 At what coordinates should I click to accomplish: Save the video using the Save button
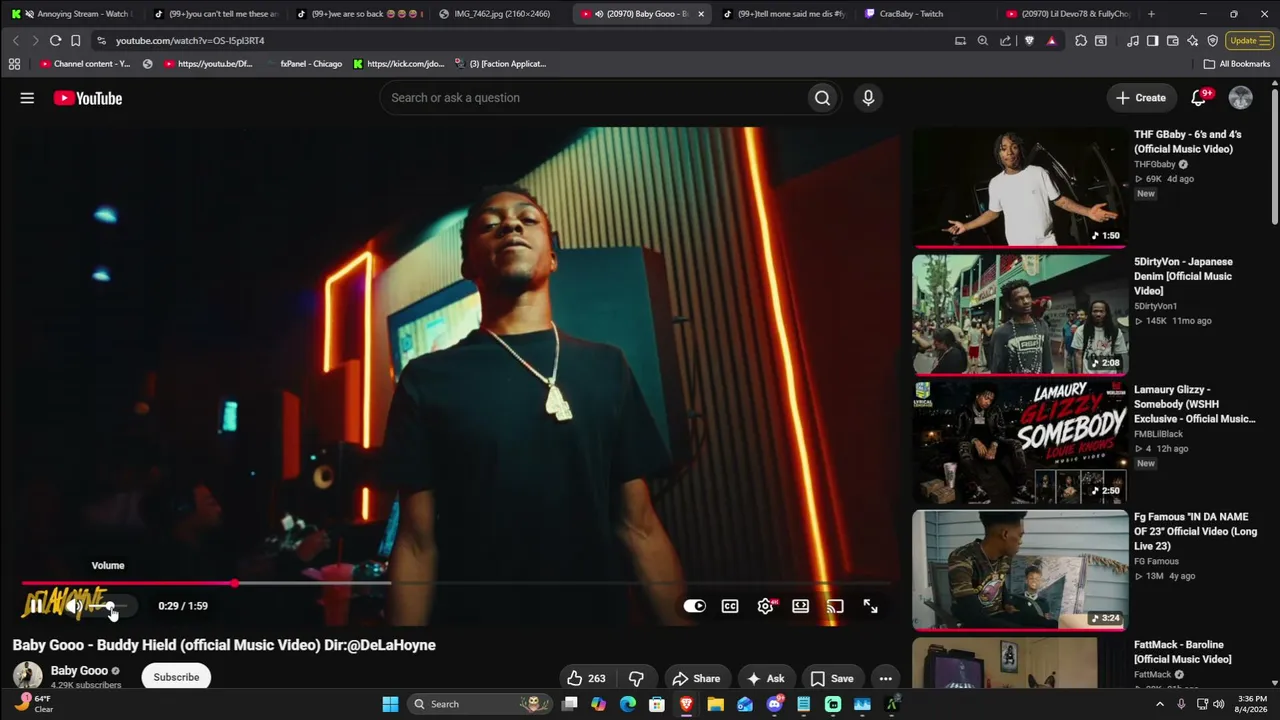[832, 678]
